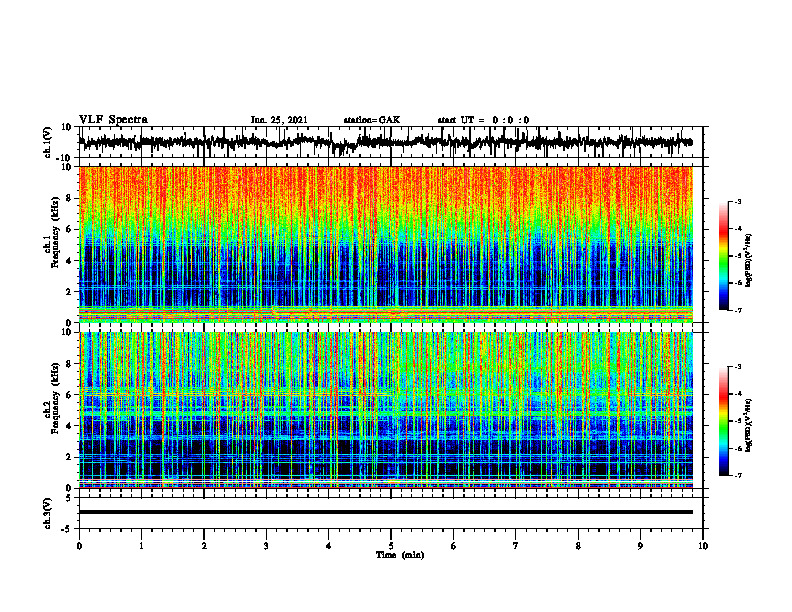Click the time axis tick label '0'

[79, 546]
